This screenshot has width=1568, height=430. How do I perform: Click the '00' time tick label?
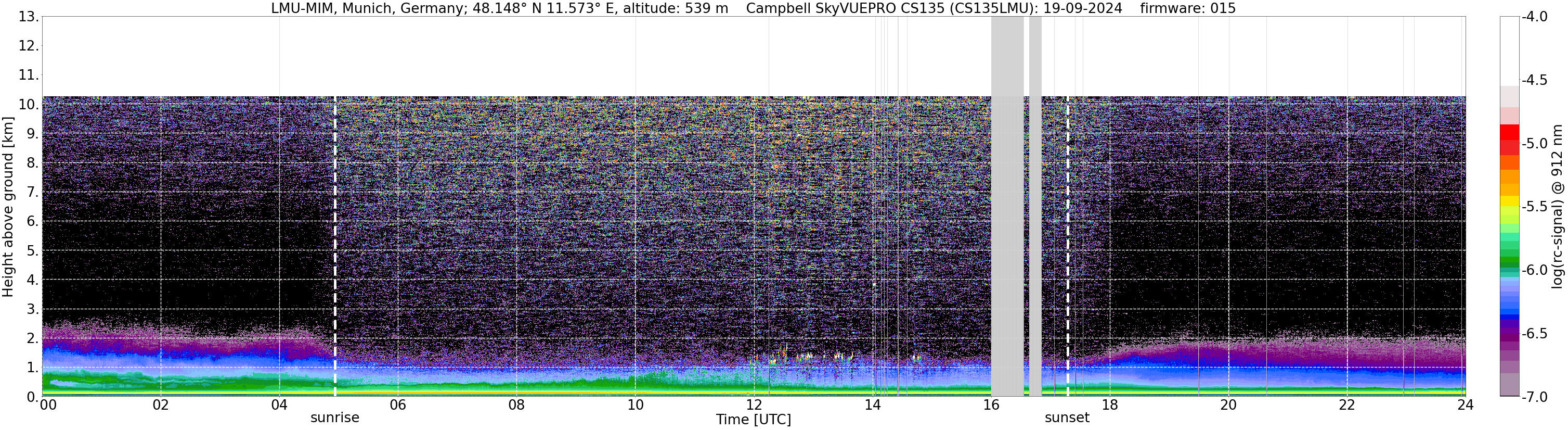tap(48, 405)
